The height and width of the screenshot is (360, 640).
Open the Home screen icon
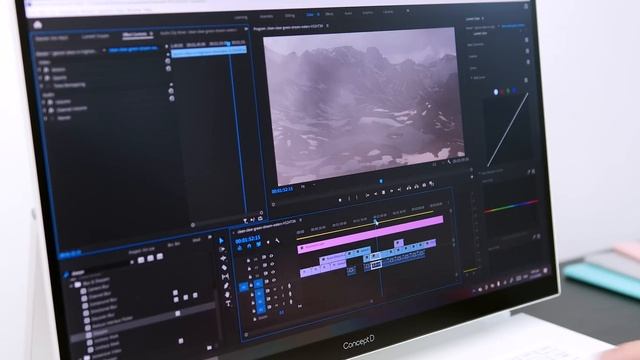(38, 25)
